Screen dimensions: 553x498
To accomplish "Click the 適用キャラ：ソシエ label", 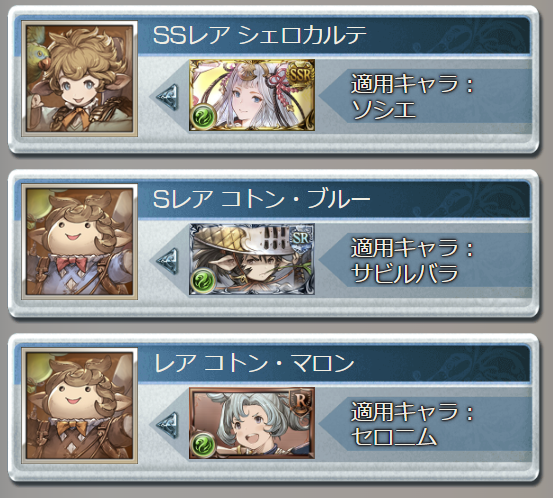I will [413, 96].
